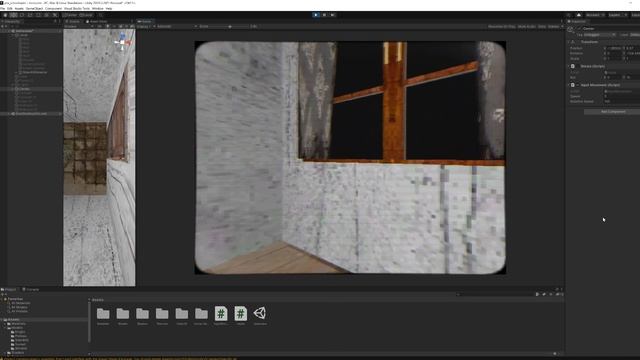
Task: Click the Pause button in the toolbar
Action: tap(324, 15)
